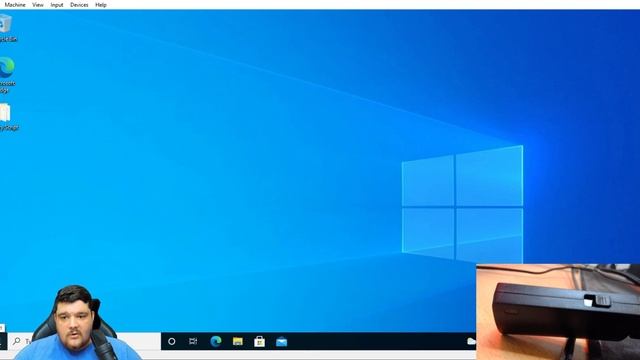Open the Help menu
This screenshot has height=360, width=640.
tap(101, 5)
